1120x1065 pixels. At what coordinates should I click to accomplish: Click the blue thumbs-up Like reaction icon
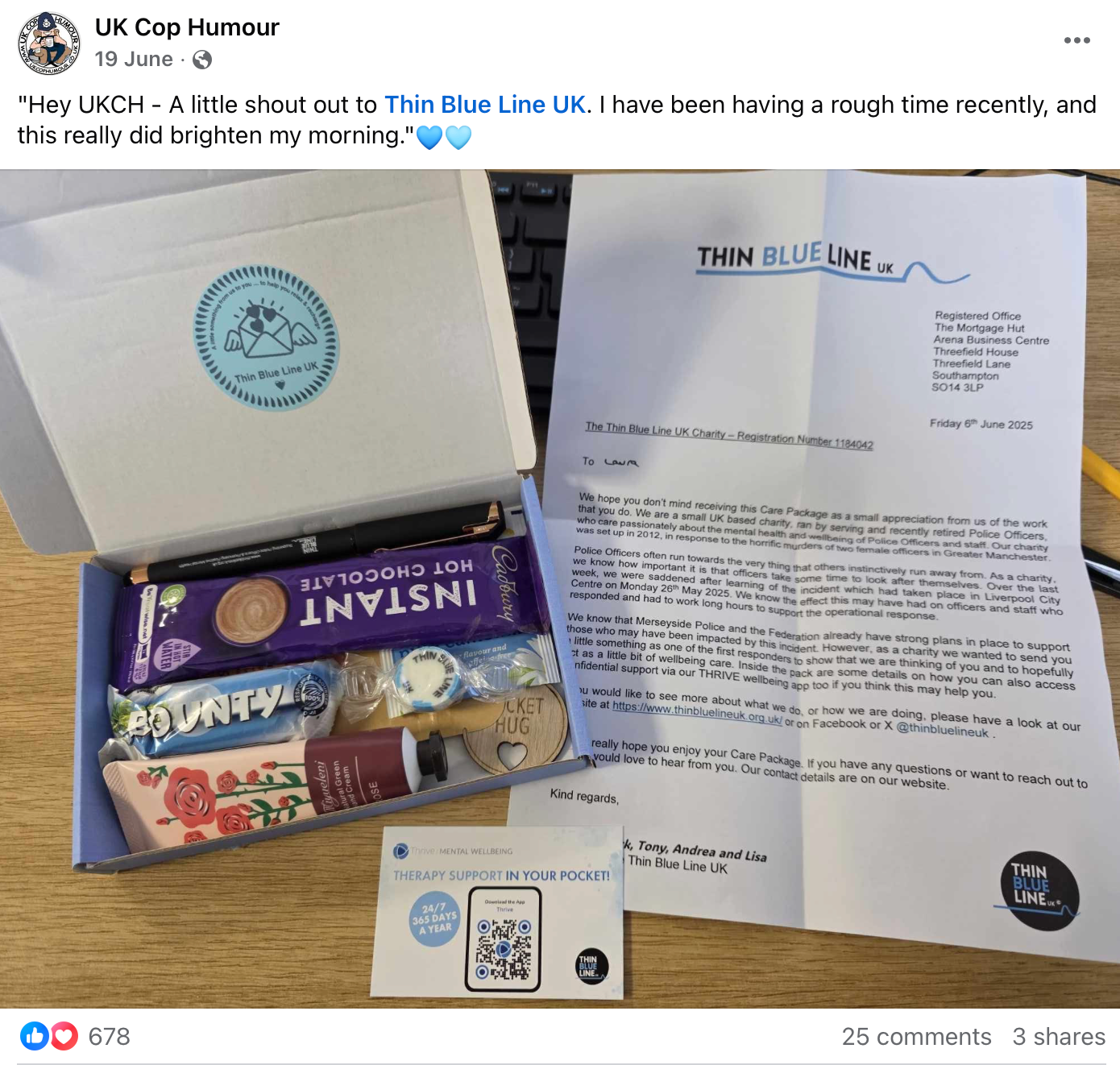[x=35, y=1036]
